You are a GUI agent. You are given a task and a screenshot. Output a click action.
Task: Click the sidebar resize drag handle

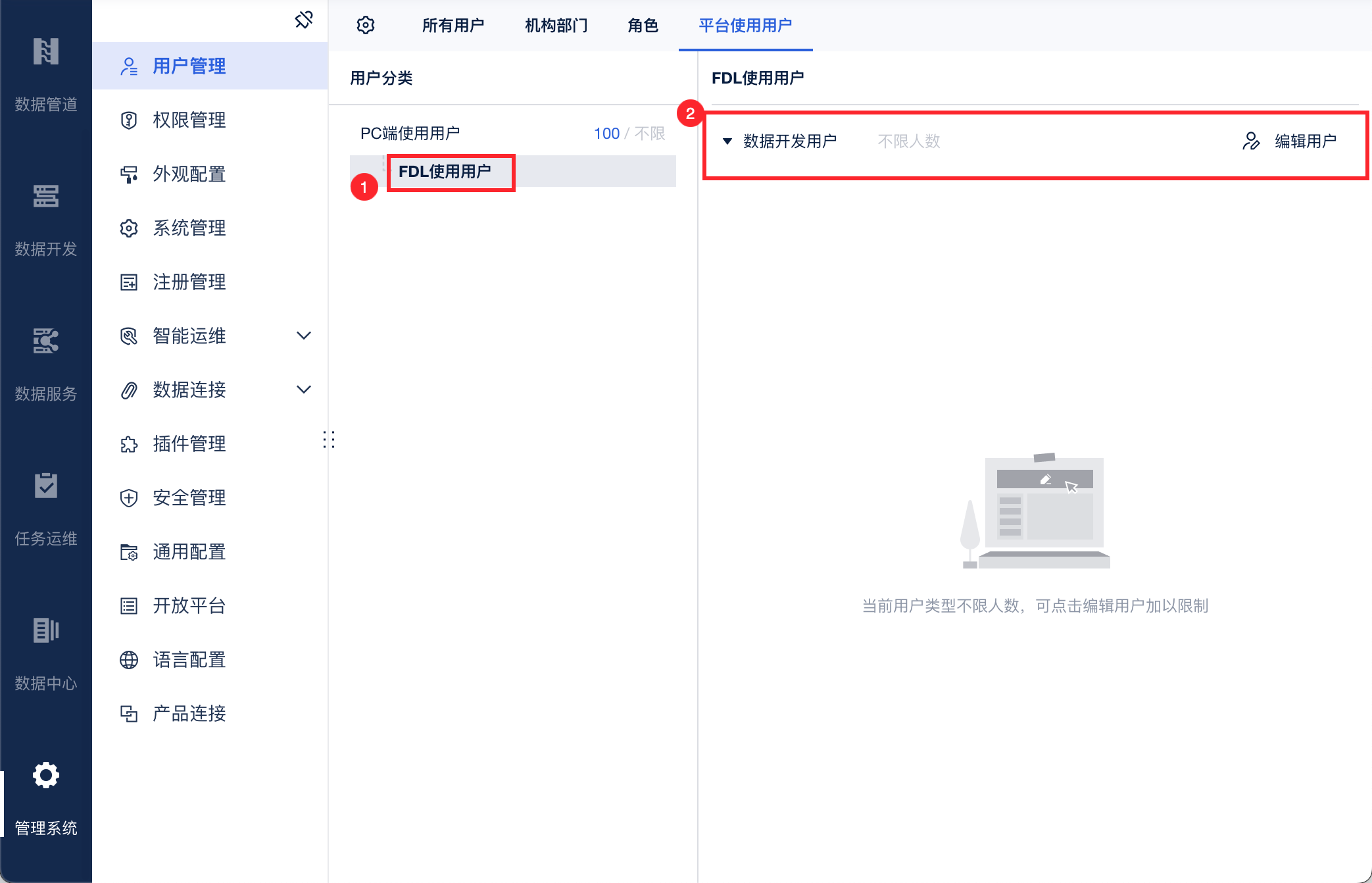point(329,440)
